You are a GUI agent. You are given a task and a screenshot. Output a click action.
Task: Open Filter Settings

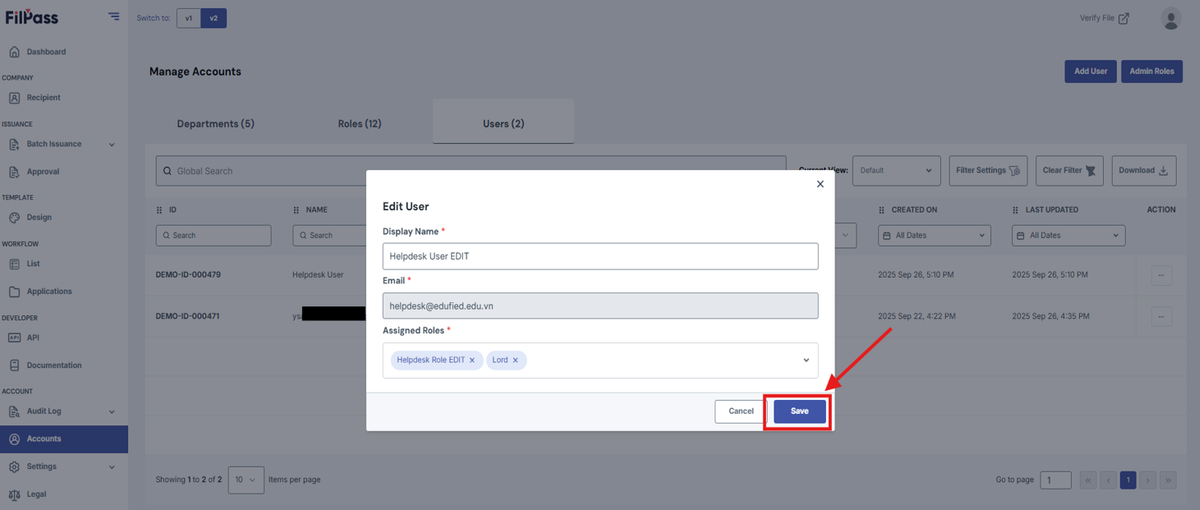[988, 171]
